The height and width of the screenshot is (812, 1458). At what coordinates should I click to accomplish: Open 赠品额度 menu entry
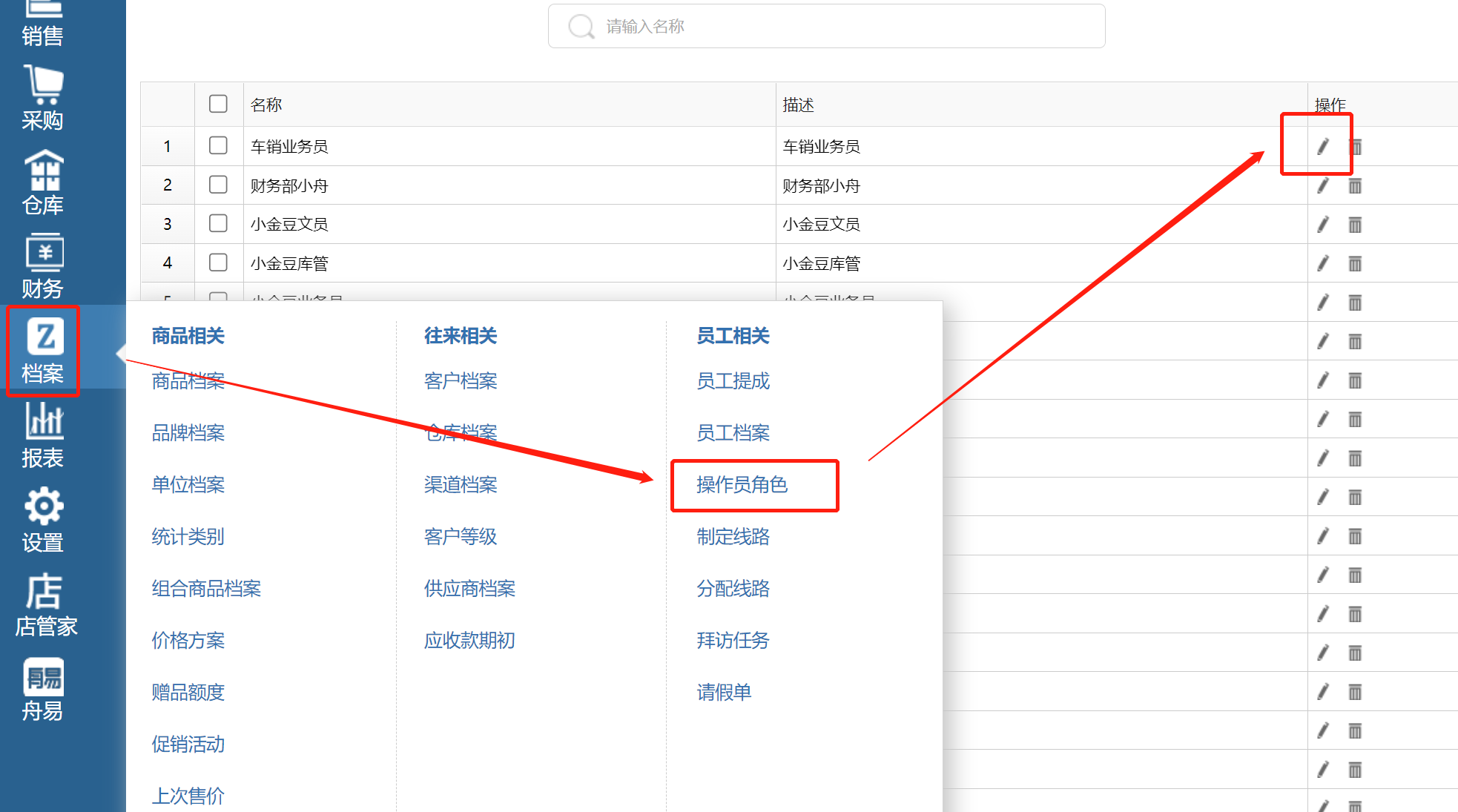tap(188, 693)
